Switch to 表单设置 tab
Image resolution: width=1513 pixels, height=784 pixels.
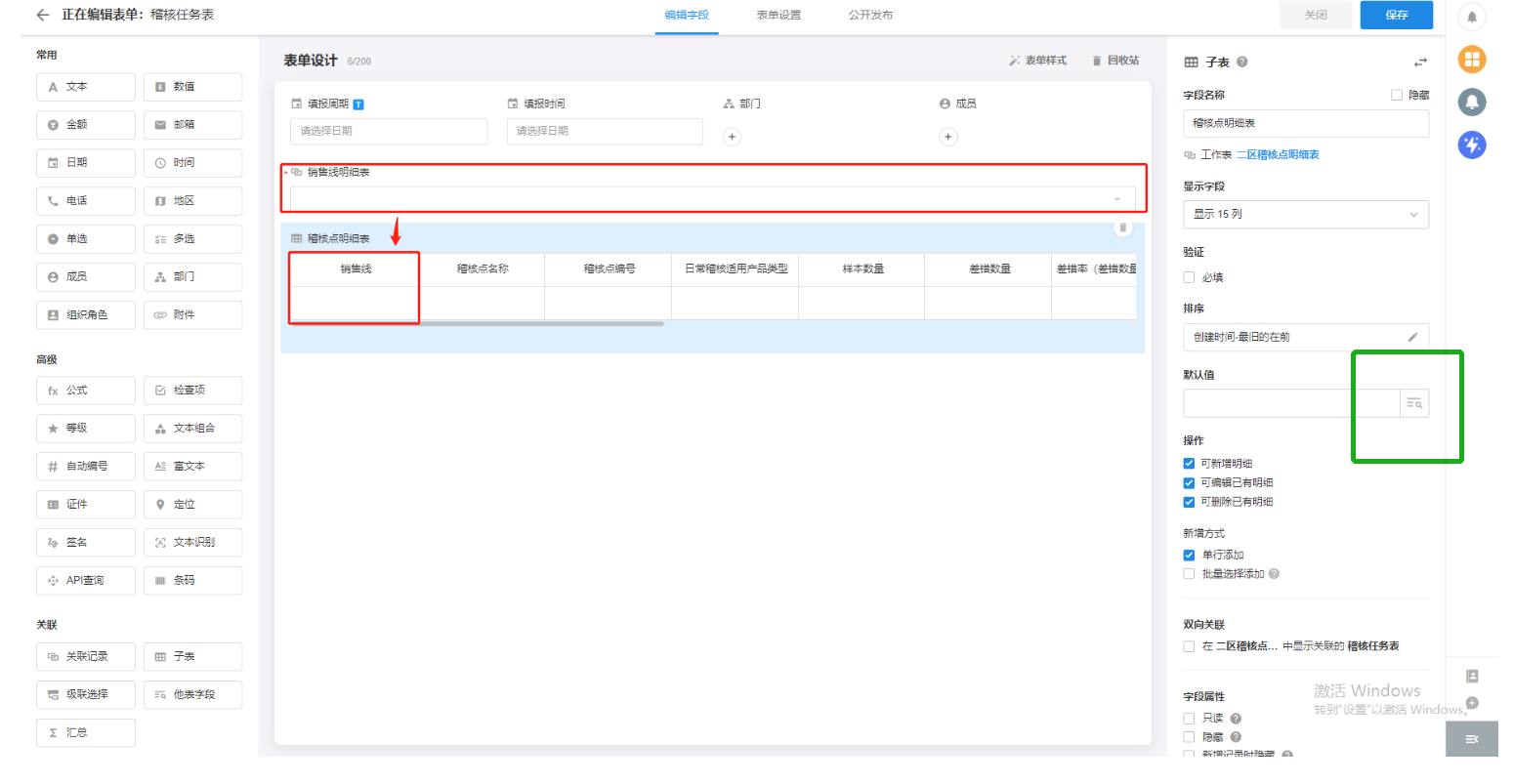[778, 15]
